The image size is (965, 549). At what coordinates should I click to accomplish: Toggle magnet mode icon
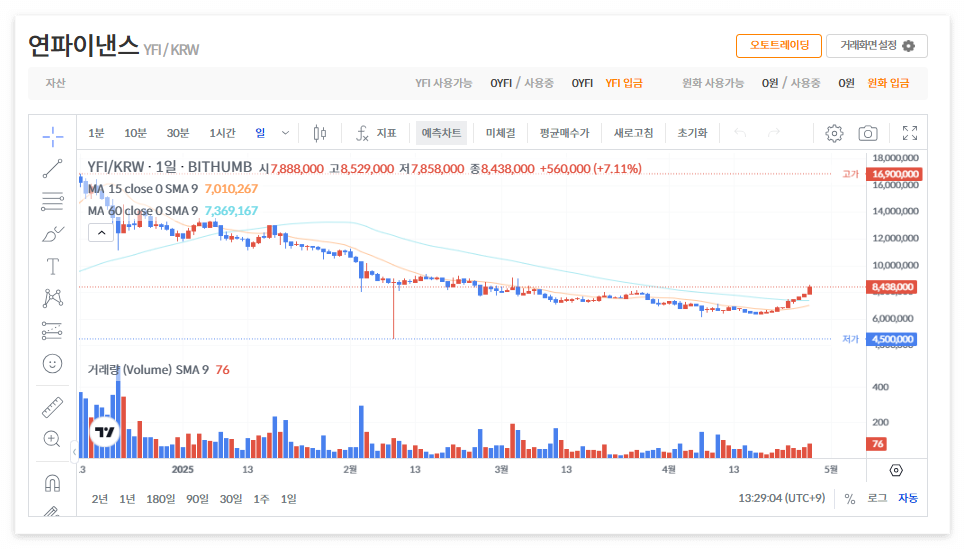click(x=53, y=483)
